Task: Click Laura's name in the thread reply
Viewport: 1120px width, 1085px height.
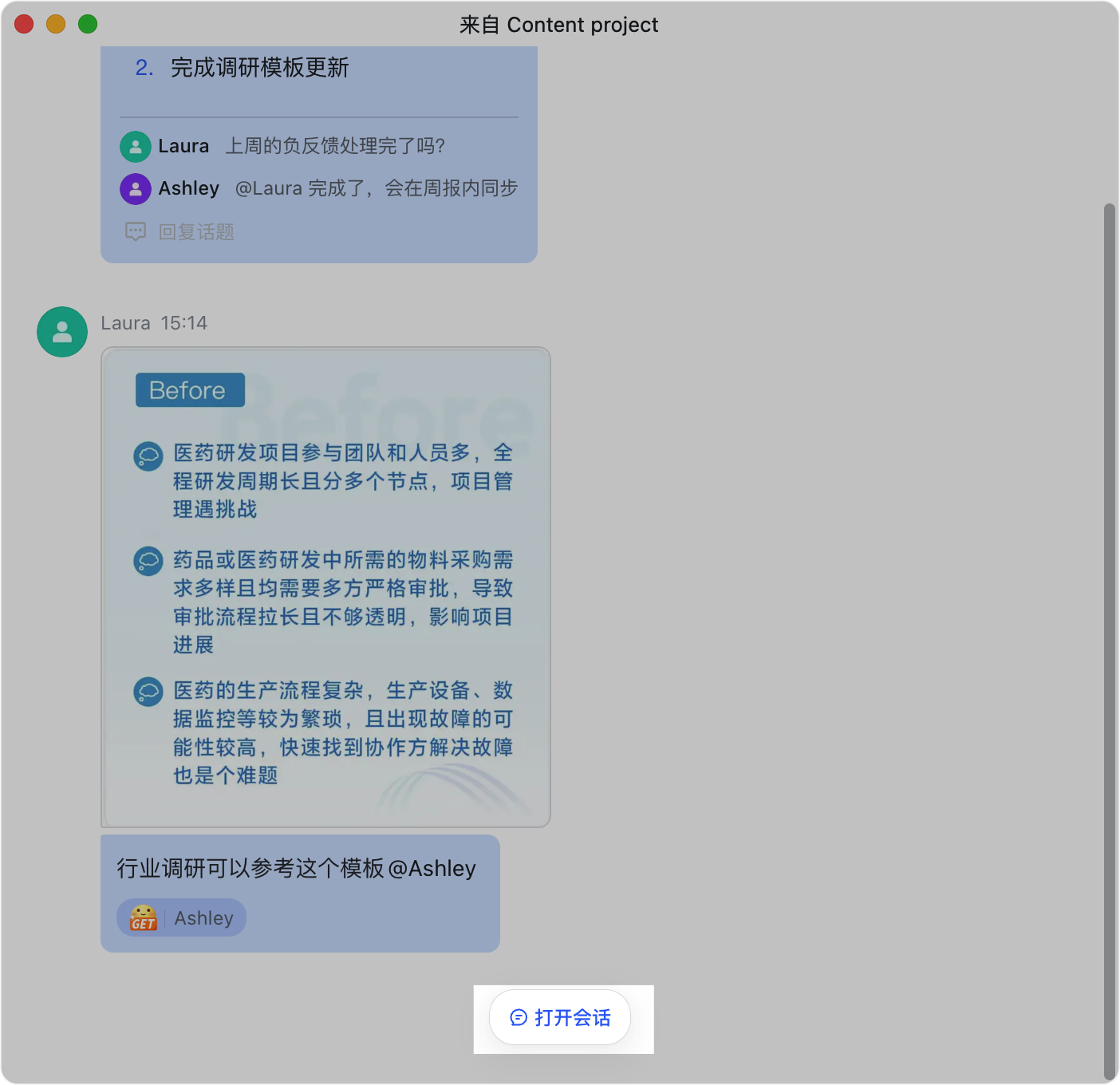Action: pos(183,146)
